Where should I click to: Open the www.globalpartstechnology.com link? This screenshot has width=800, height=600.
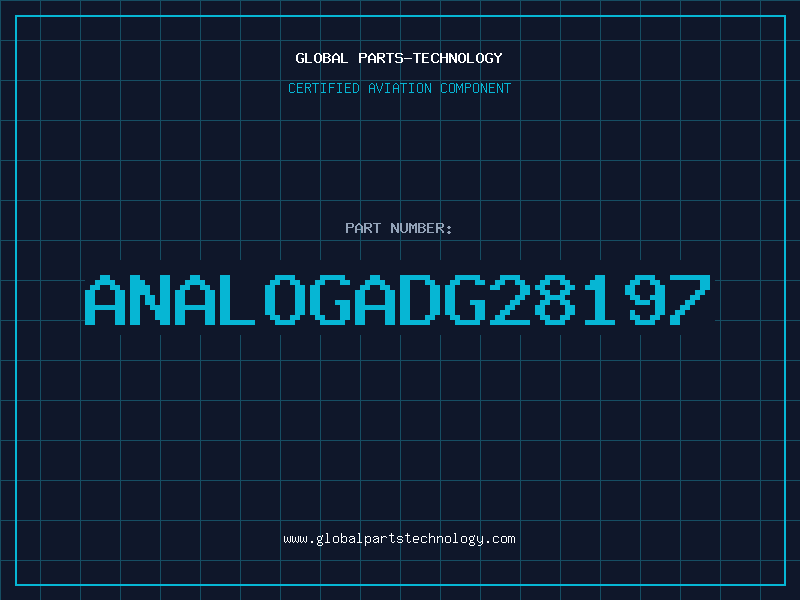point(399,539)
